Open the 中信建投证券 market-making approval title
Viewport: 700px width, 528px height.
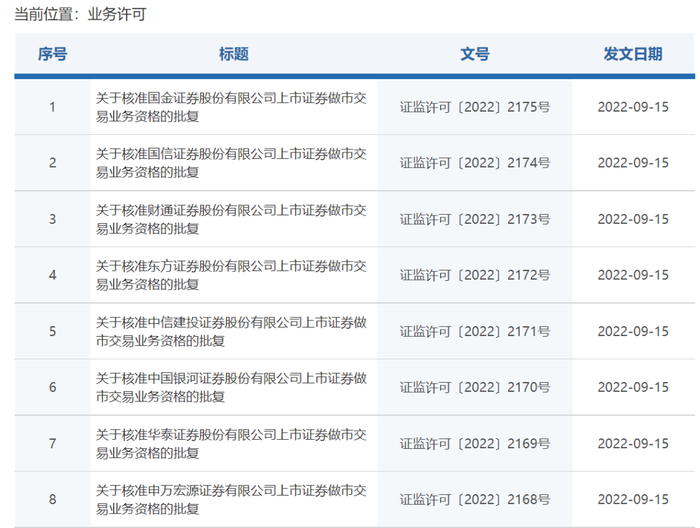coord(231,331)
